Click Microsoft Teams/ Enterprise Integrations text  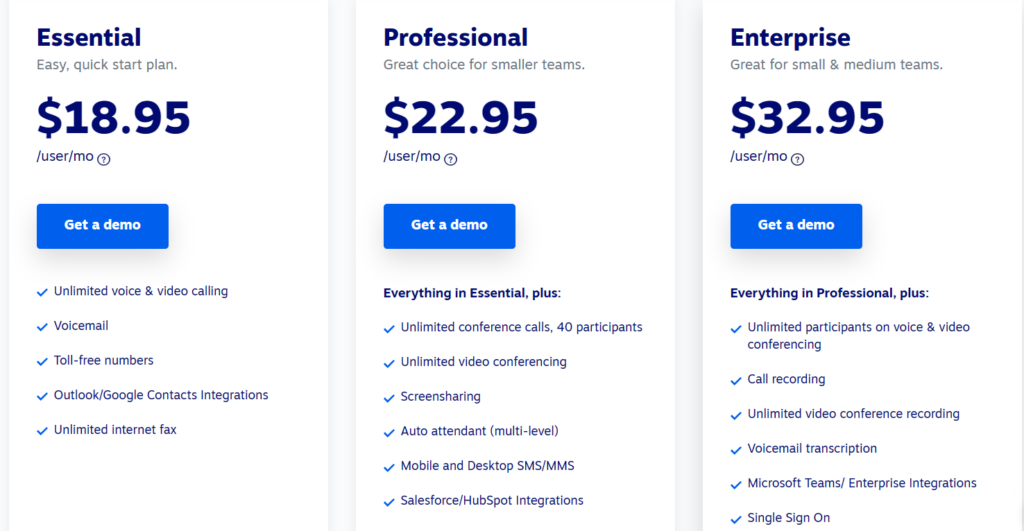coord(862,483)
